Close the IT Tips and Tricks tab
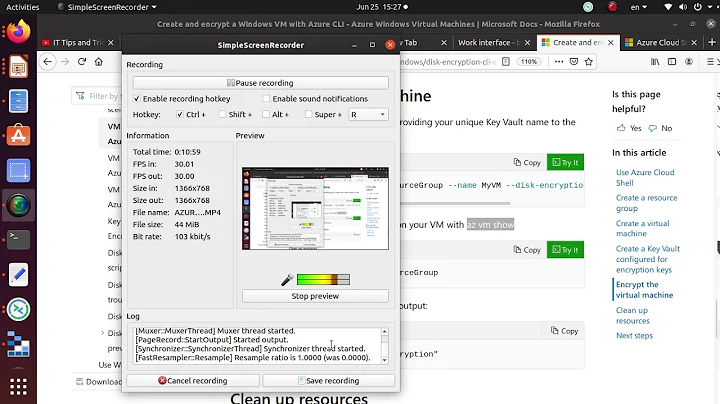 point(111,42)
